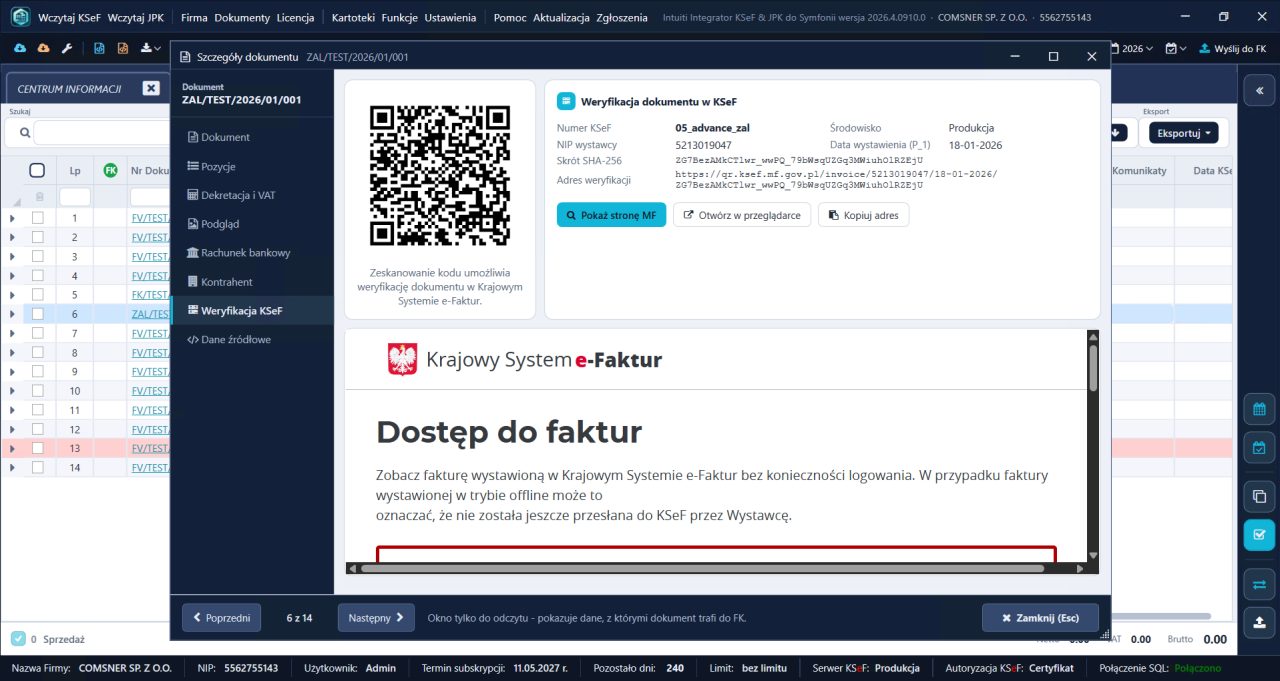The height and width of the screenshot is (681, 1280).
Task: Toggle the highlighted checkmark icon in right sidebar
Action: point(1259,534)
